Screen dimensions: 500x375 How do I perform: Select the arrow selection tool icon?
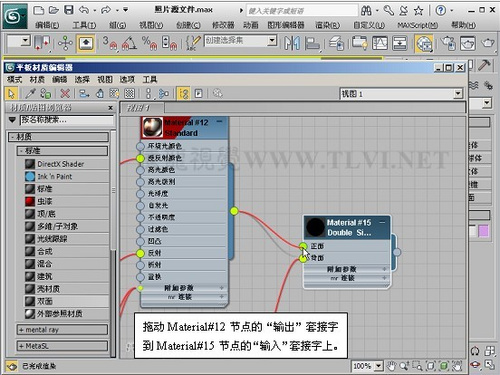[11, 94]
